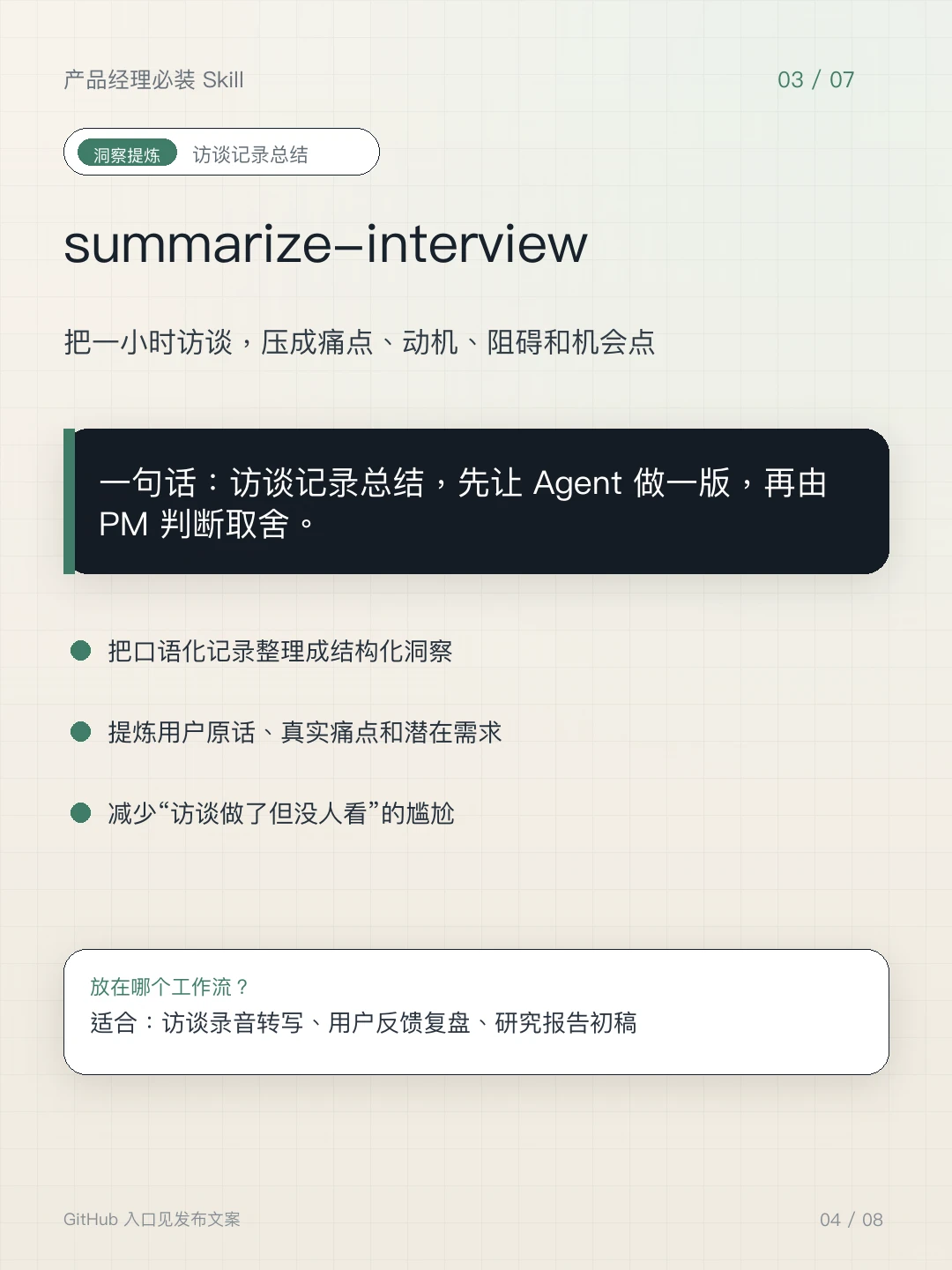Screen dimensions: 952x1270
Task: Click the 03 / 07 page indicator
Action: coord(815,80)
